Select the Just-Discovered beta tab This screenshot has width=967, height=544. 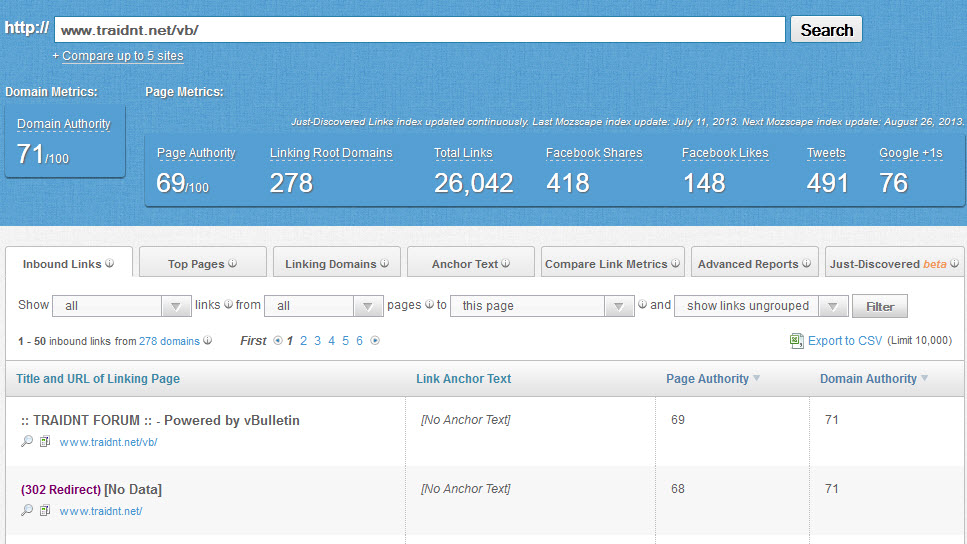tap(894, 264)
